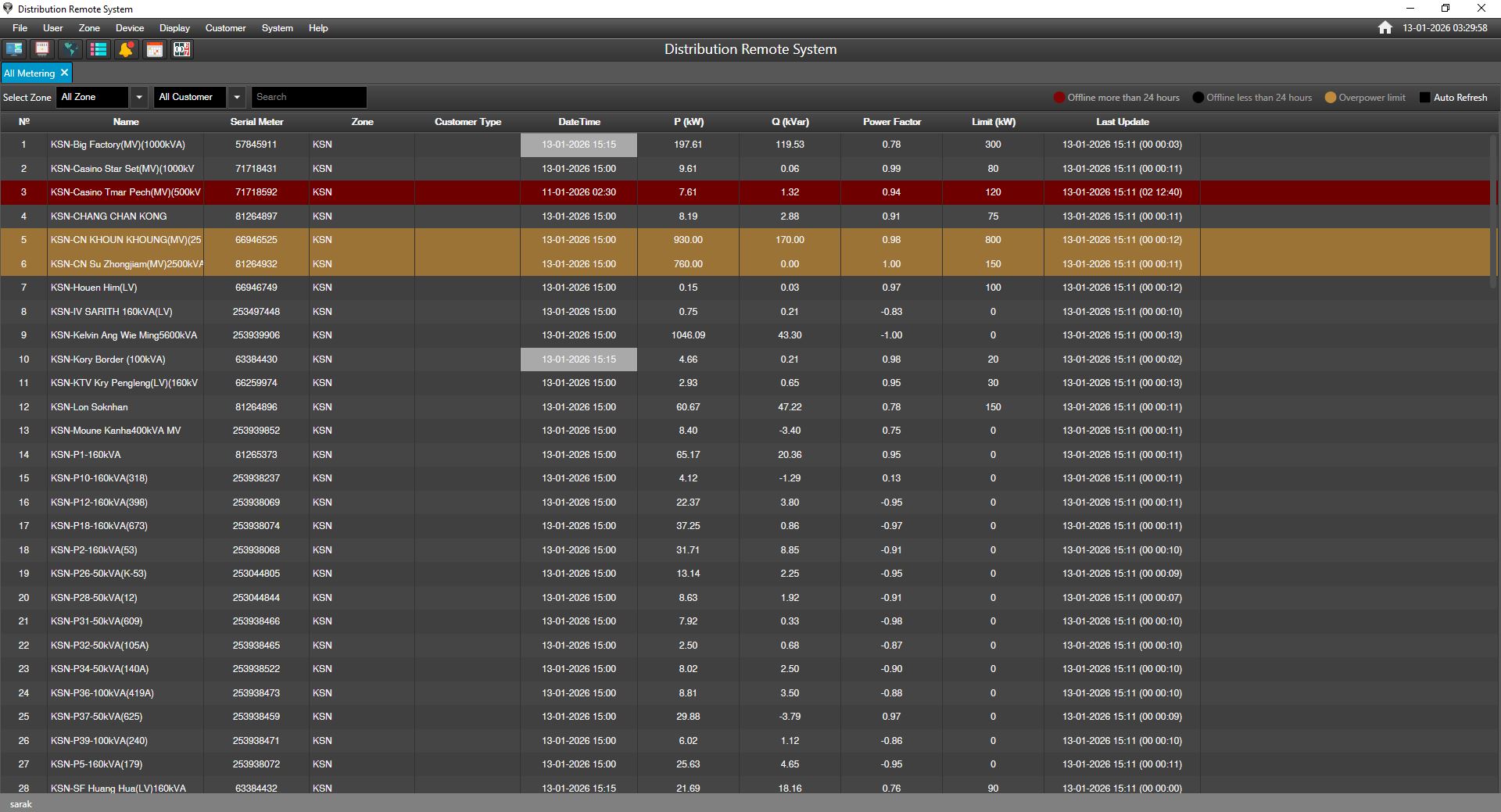Click the meter counter digits icon

pyautogui.click(x=182, y=49)
